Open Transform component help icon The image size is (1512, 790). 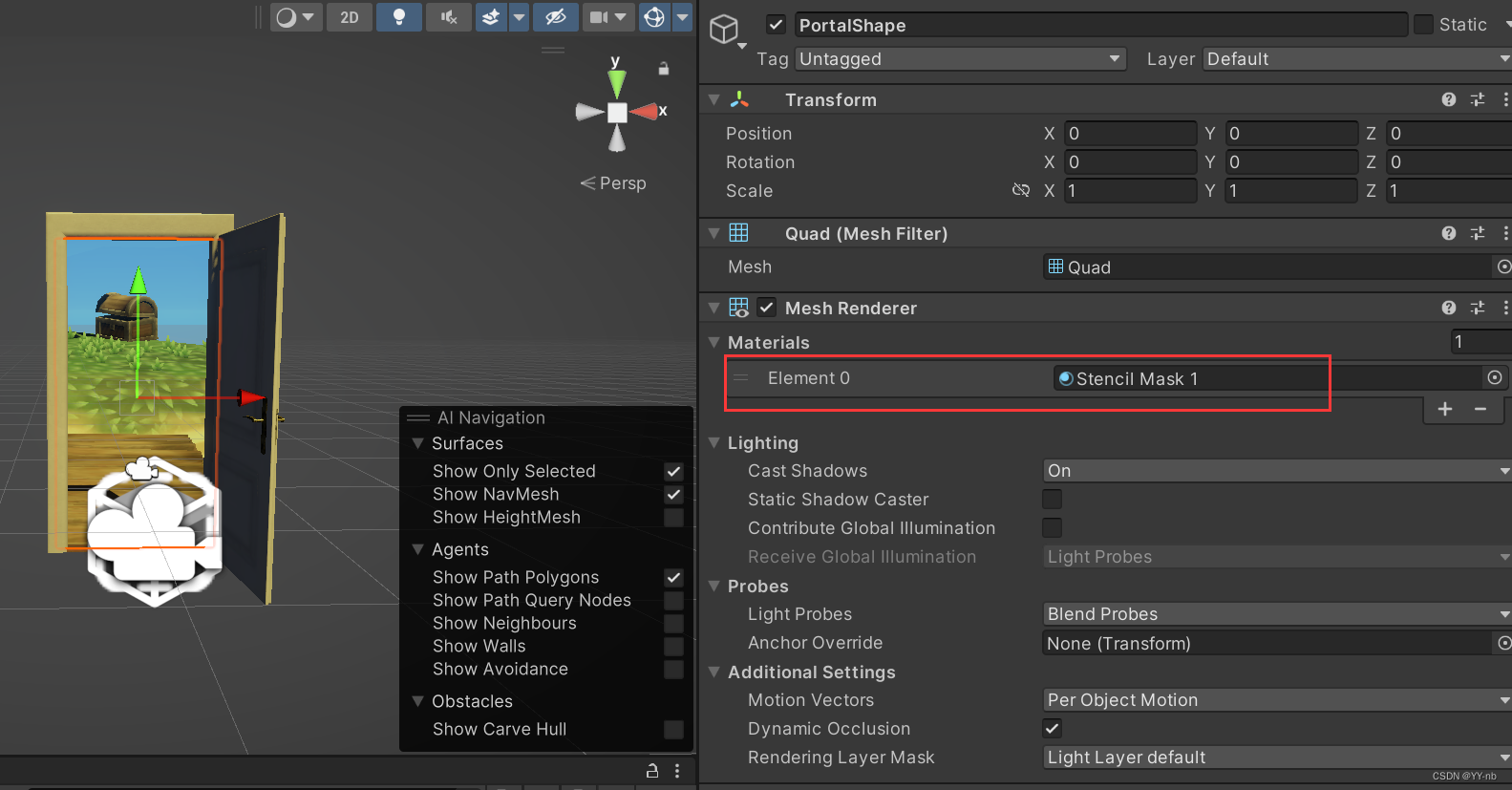(1449, 99)
